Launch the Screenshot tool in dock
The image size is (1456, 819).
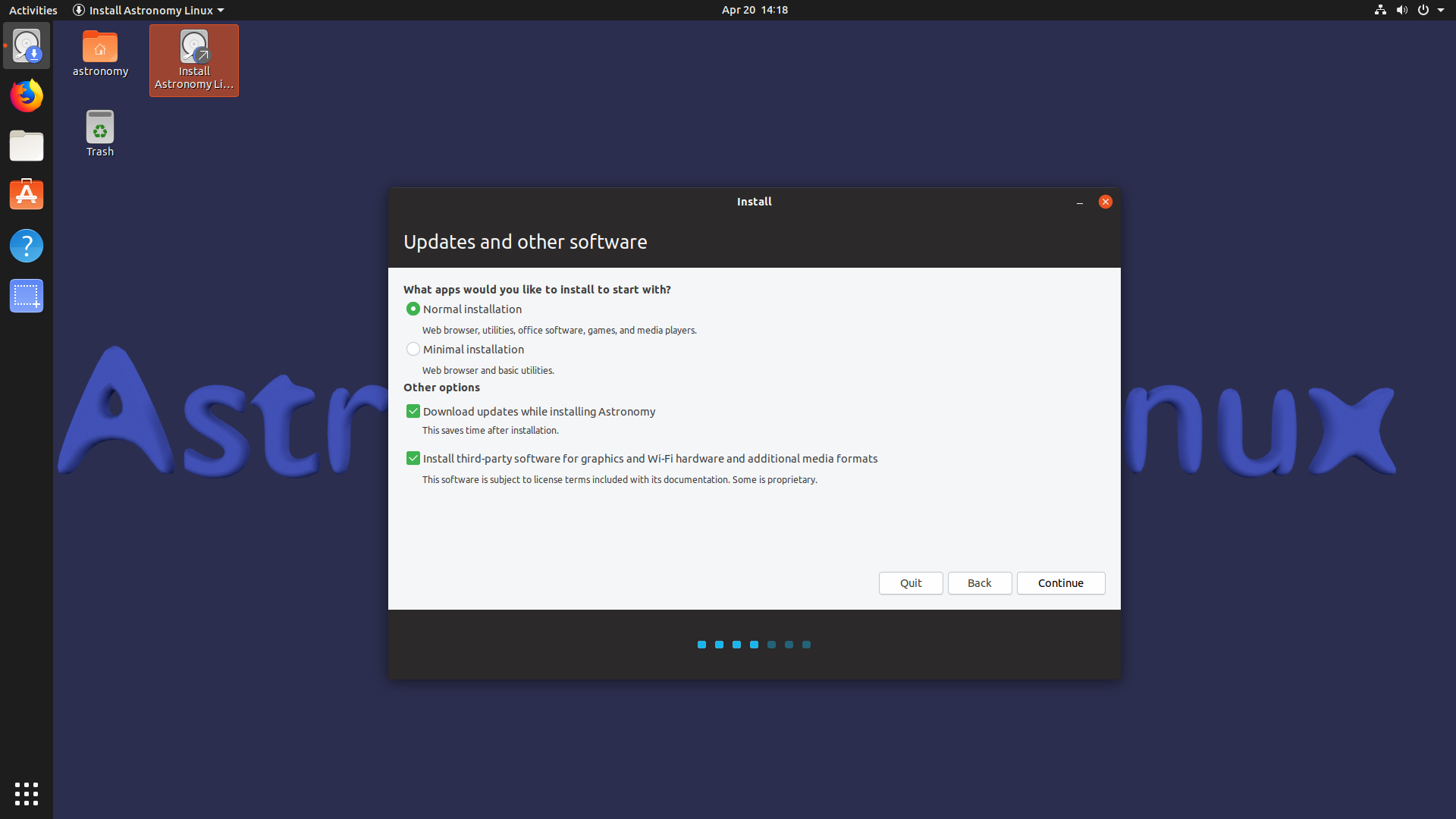pyautogui.click(x=27, y=296)
